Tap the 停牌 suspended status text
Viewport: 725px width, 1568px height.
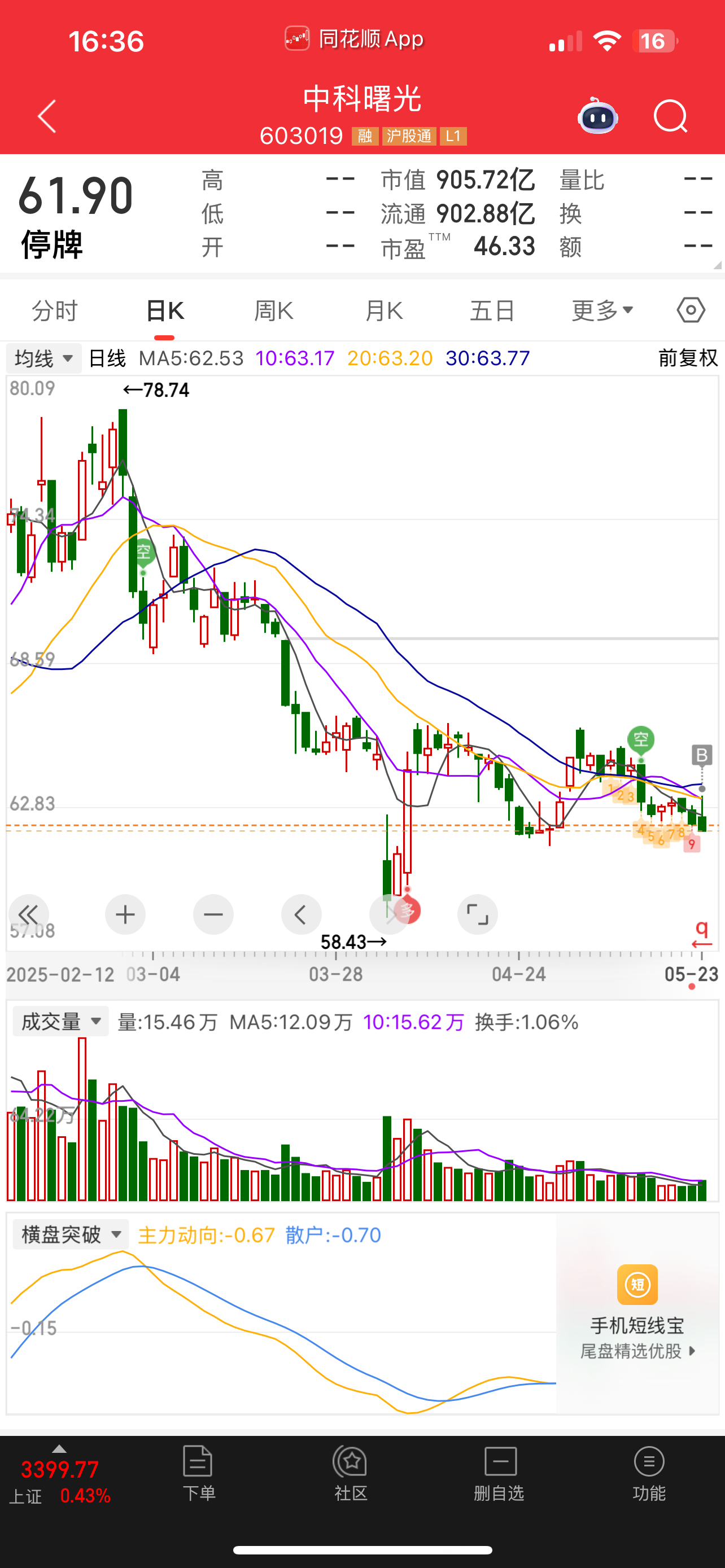pyautogui.click(x=52, y=246)
